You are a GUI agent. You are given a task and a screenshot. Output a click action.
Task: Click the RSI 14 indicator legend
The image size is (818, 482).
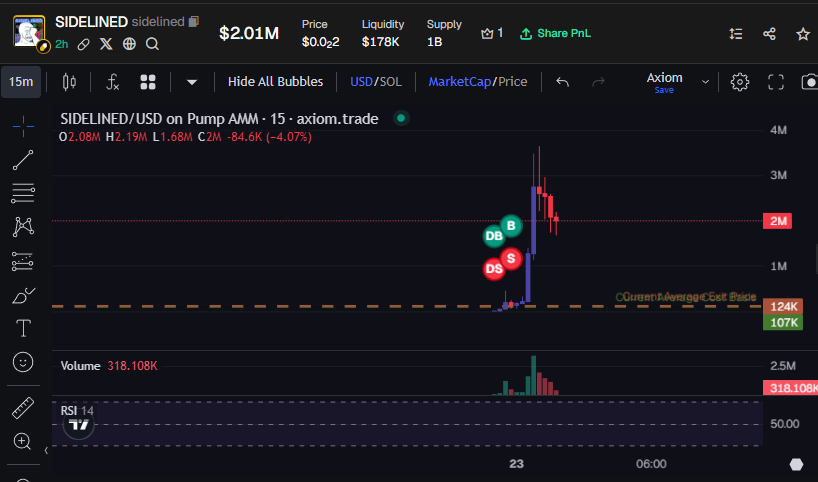coord(77,411)
